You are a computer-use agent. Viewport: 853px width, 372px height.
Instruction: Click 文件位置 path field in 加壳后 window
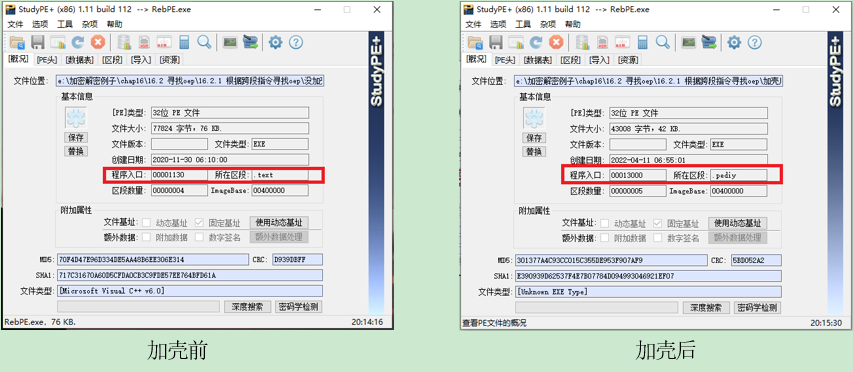point(649,82)
